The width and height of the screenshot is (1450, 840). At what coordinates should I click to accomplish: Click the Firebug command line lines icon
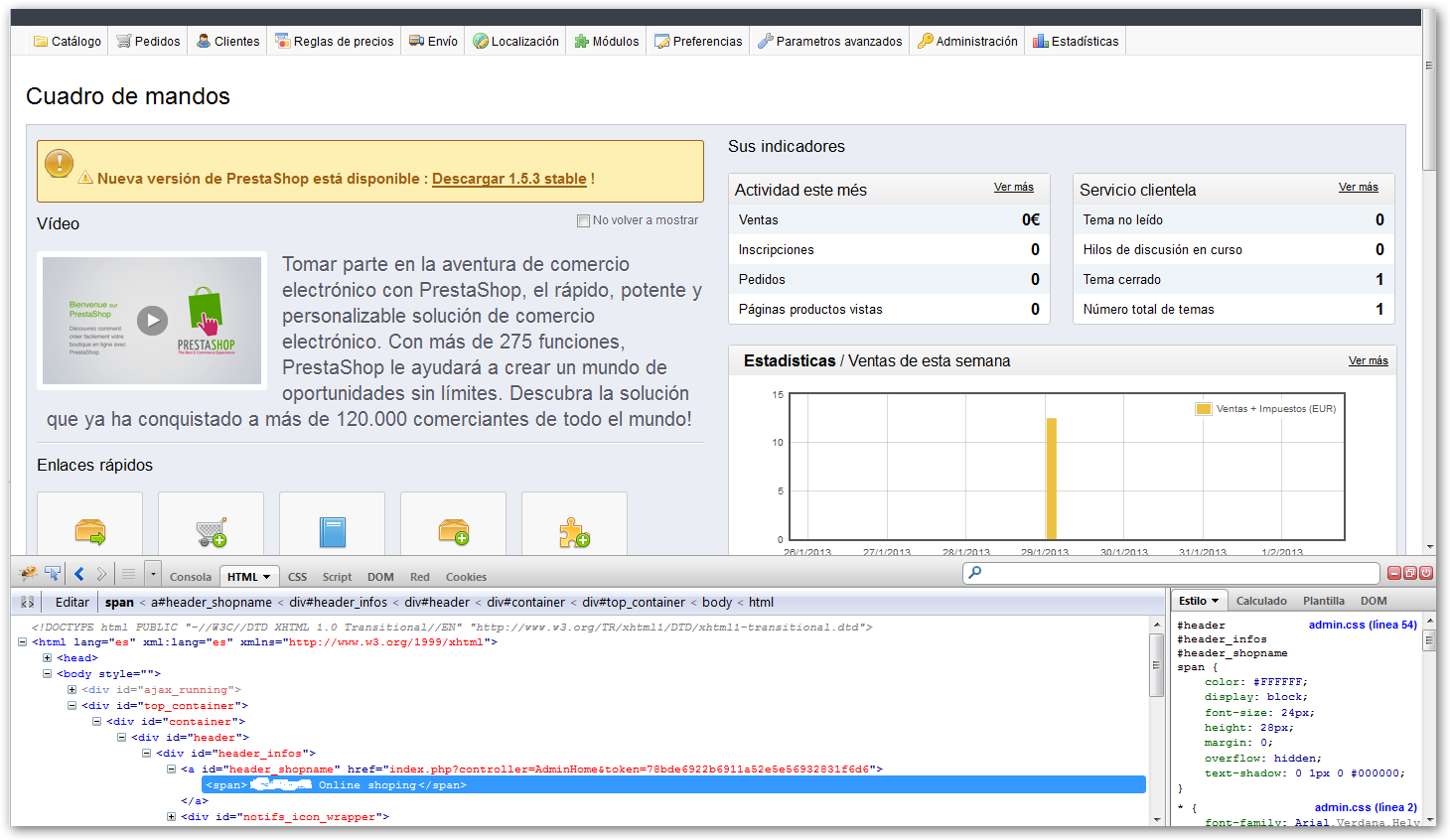point(128,574)
